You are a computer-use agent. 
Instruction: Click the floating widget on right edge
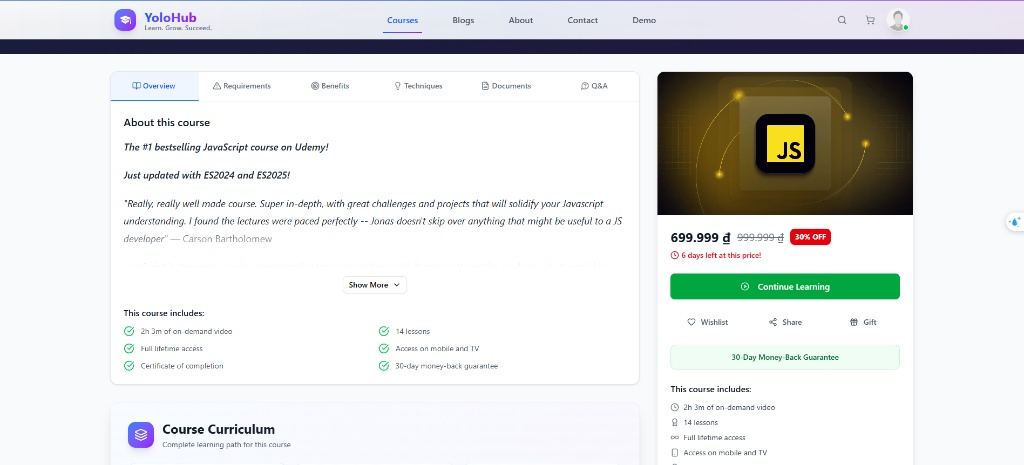[1014, 222]
